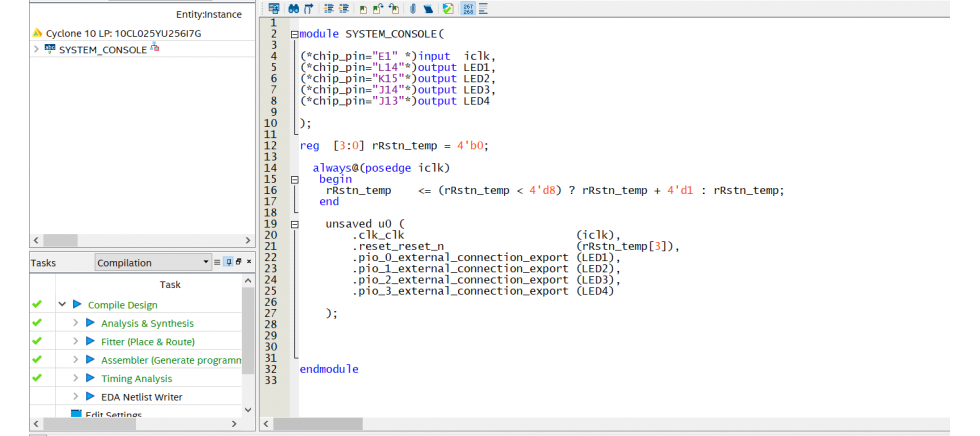Screen dimensions: 980x436
Task: Click the first editor toolbar window icon
Action: (x=273, y=8)
